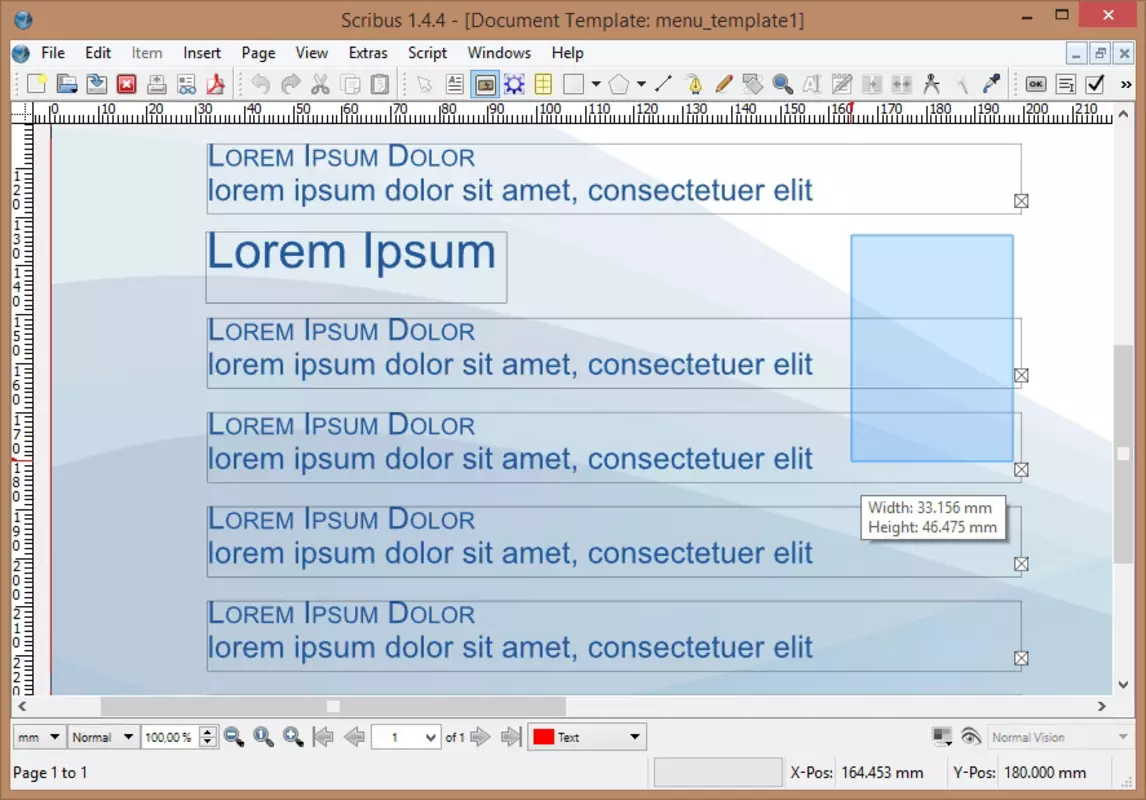Save the document using the Save icon
Viewport: 1146px width, 800px height.
96,84
